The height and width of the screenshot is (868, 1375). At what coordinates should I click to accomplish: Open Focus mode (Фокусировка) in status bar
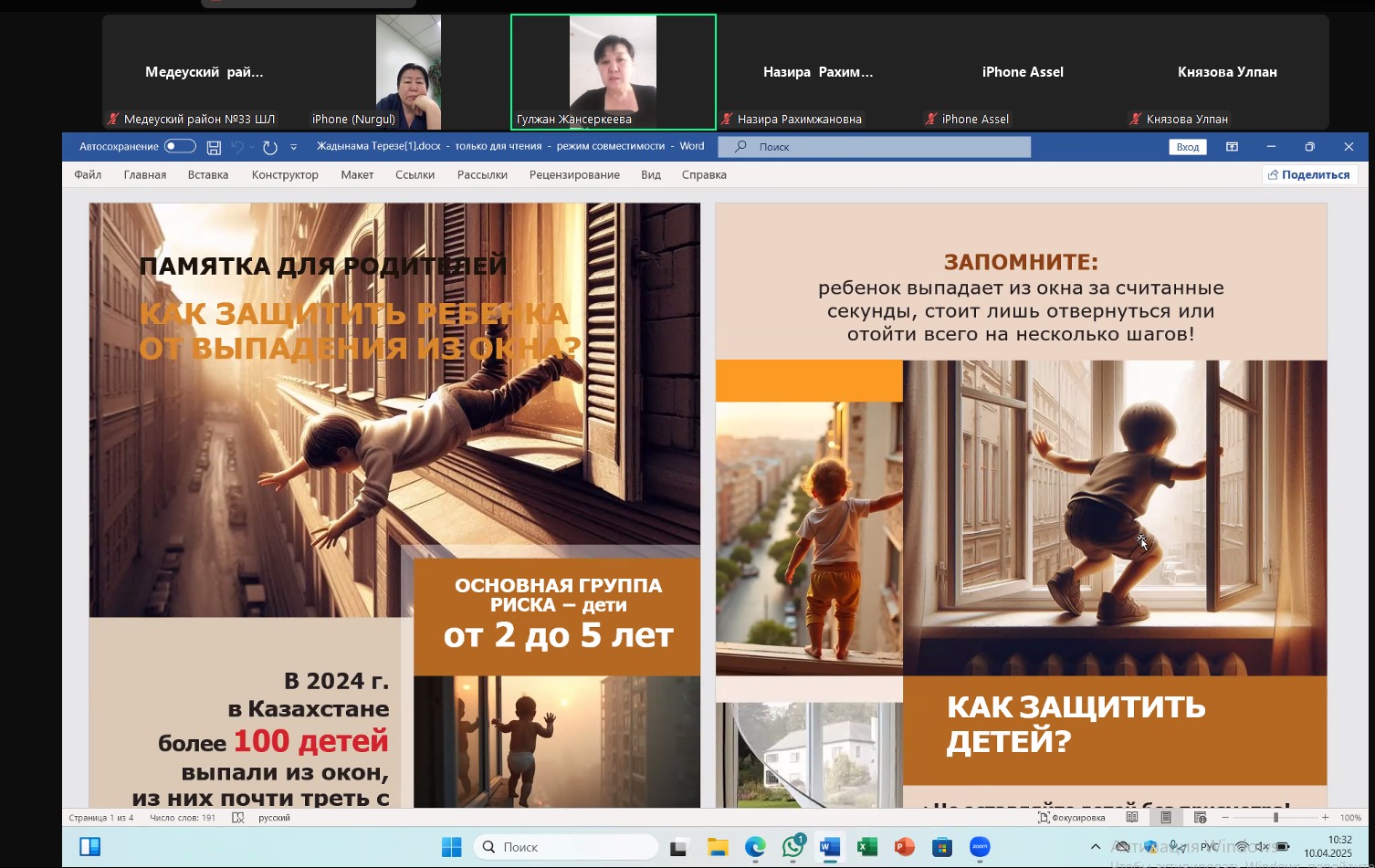[x=1071, y=818]
